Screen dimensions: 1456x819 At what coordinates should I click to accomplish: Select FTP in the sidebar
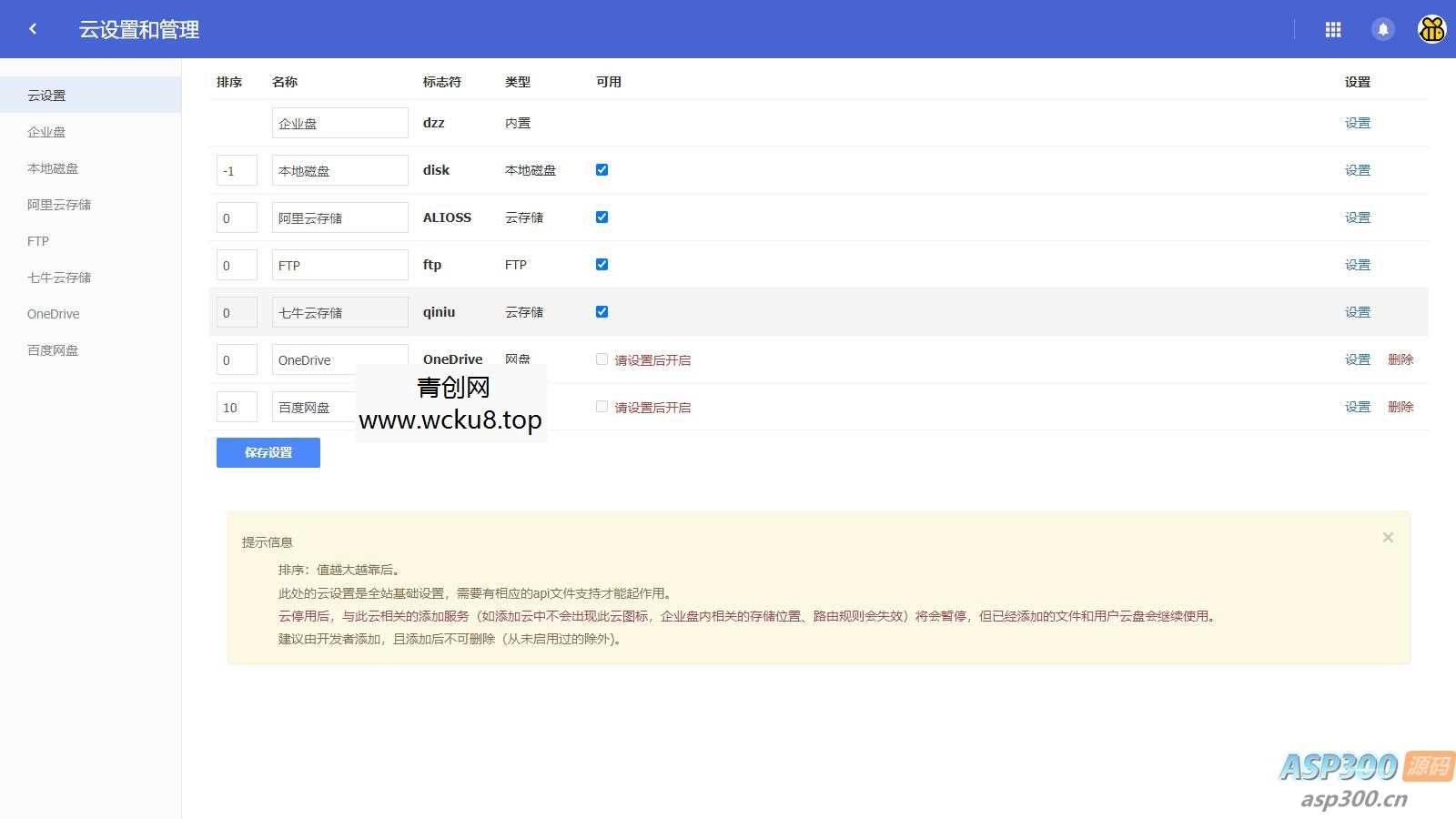tap(37, 240)
